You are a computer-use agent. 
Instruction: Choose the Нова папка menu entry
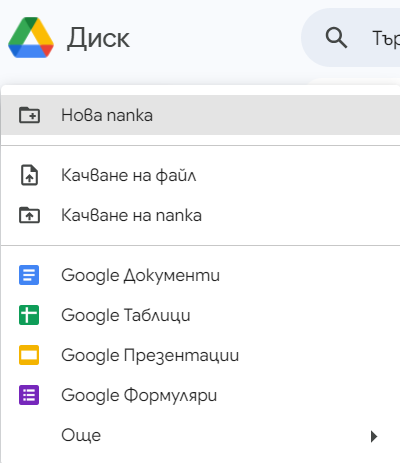pyautogui.click(x=200, y=115)
